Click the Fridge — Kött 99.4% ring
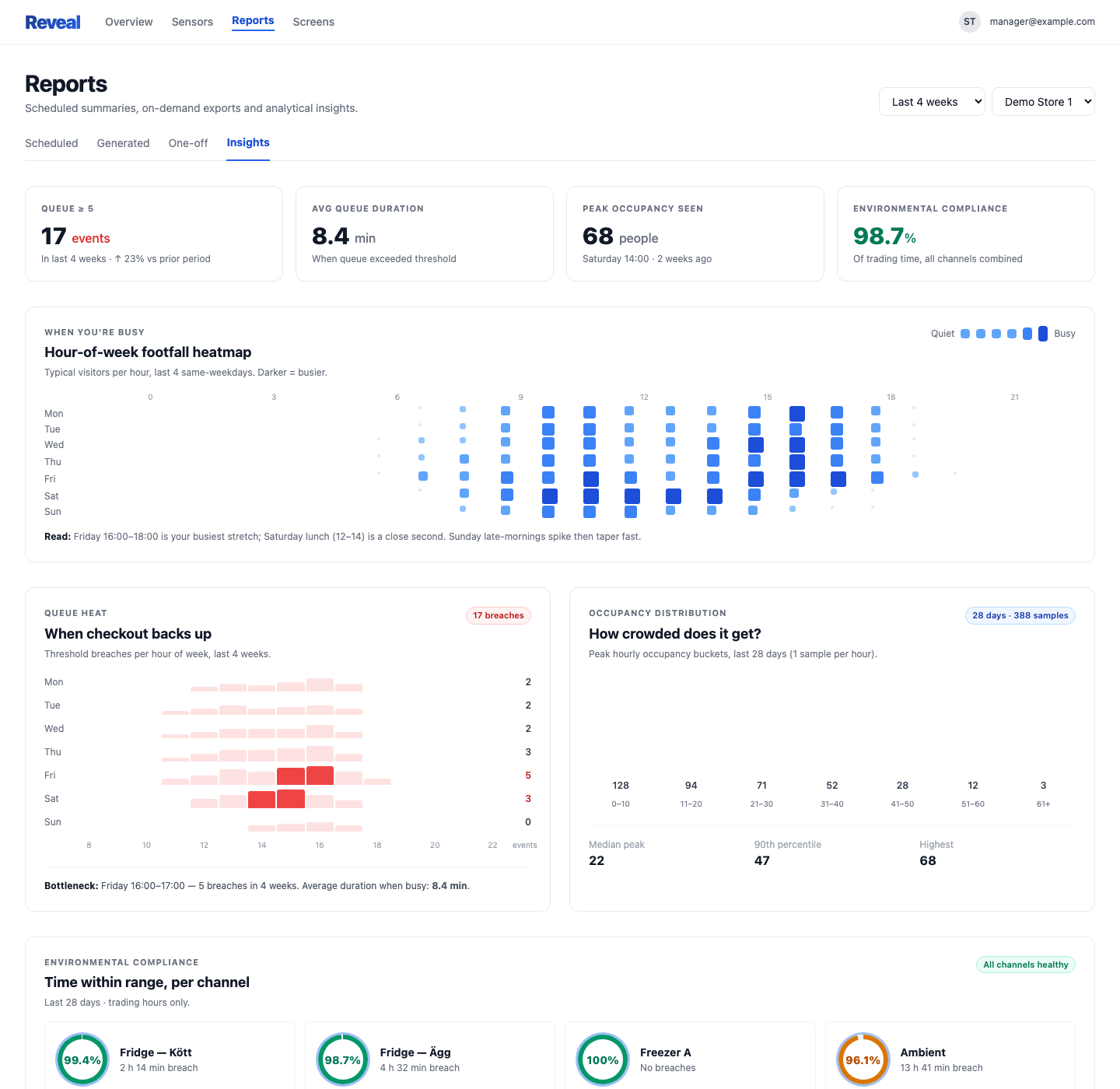Viewport: 1120px width, 1089px height. (x=82, y=1059)
